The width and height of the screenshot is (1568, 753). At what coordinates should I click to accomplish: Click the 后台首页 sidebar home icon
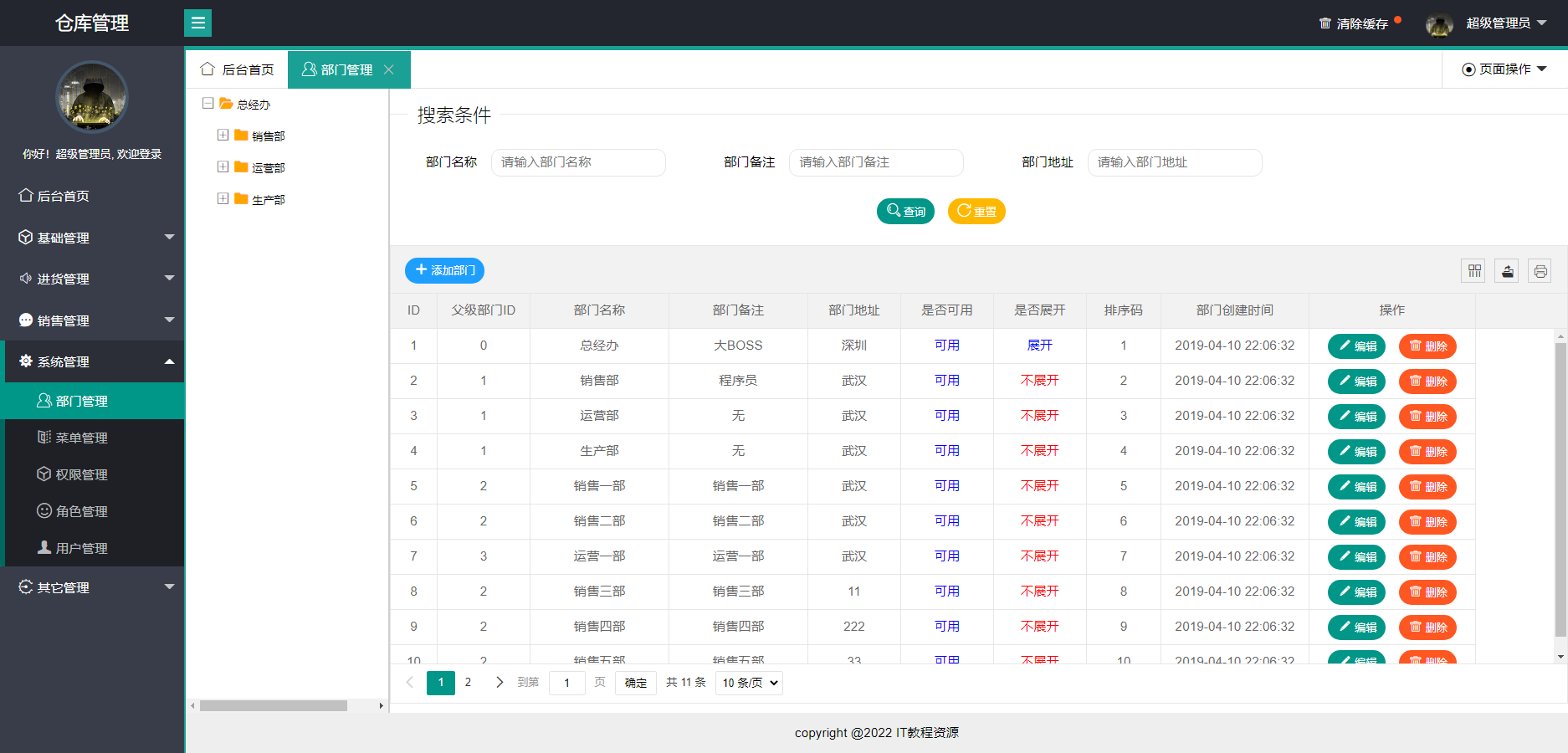(26, 195)
